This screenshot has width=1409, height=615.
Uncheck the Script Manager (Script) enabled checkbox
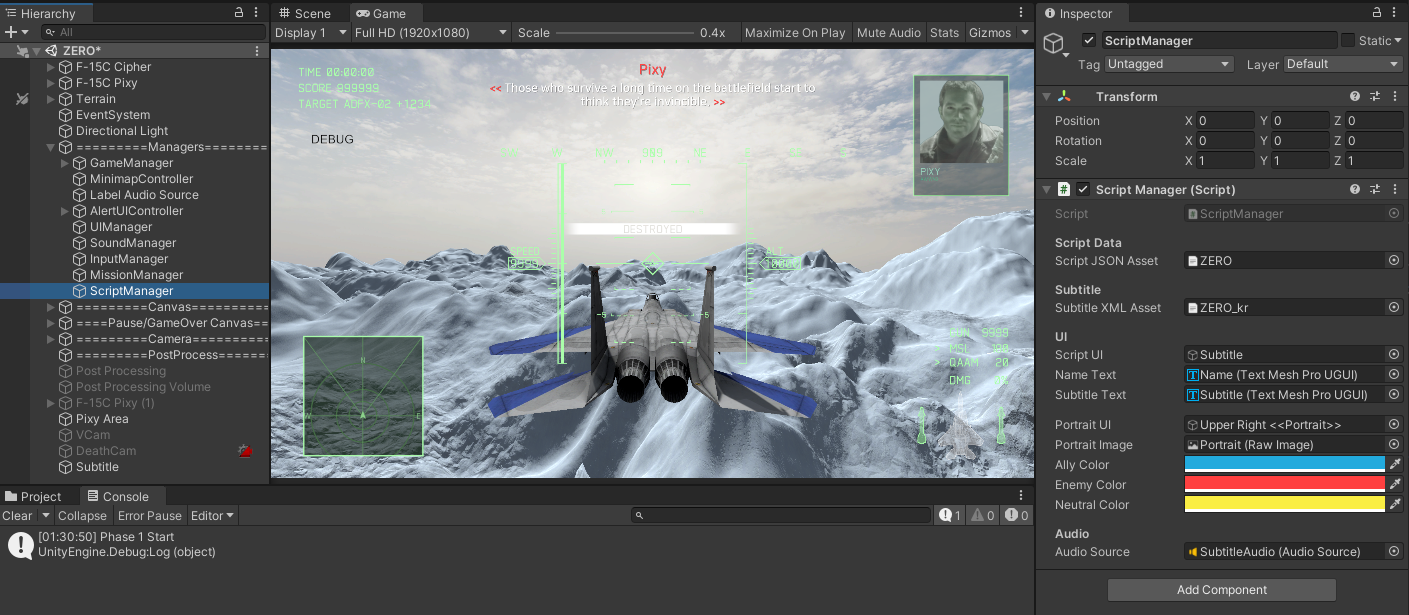click(x=1083, y=190)
